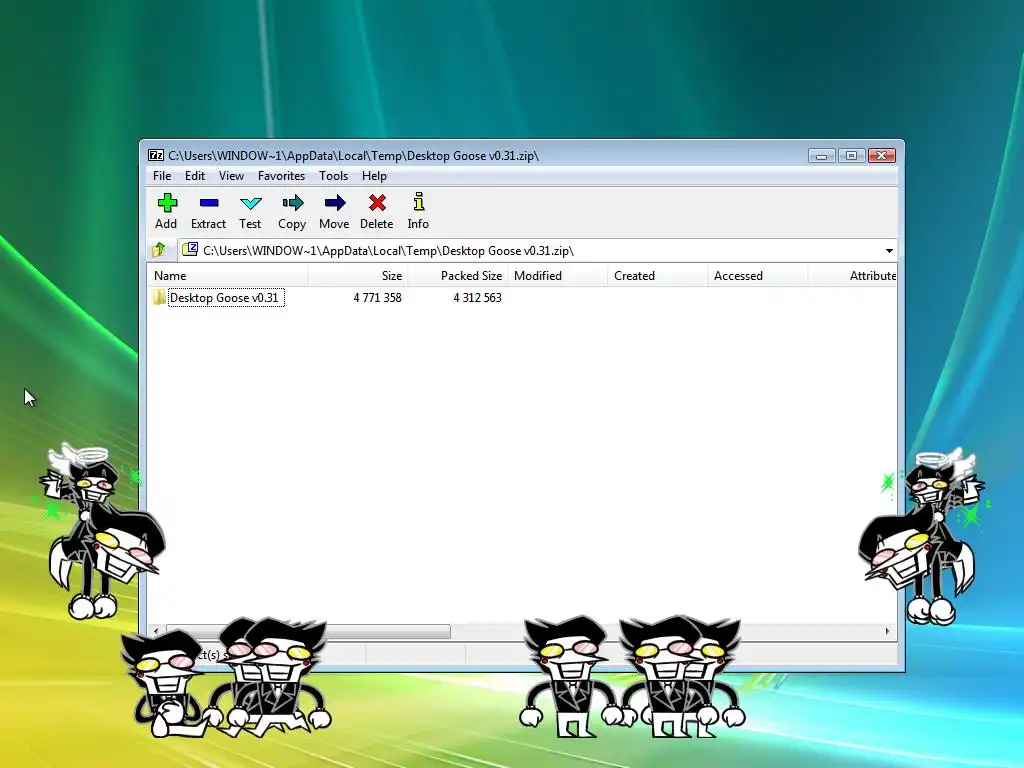Select the Desktop Goose v0.31 folder icon
The height and width of the screenshot is (768, 1024).
coord(159,298)
